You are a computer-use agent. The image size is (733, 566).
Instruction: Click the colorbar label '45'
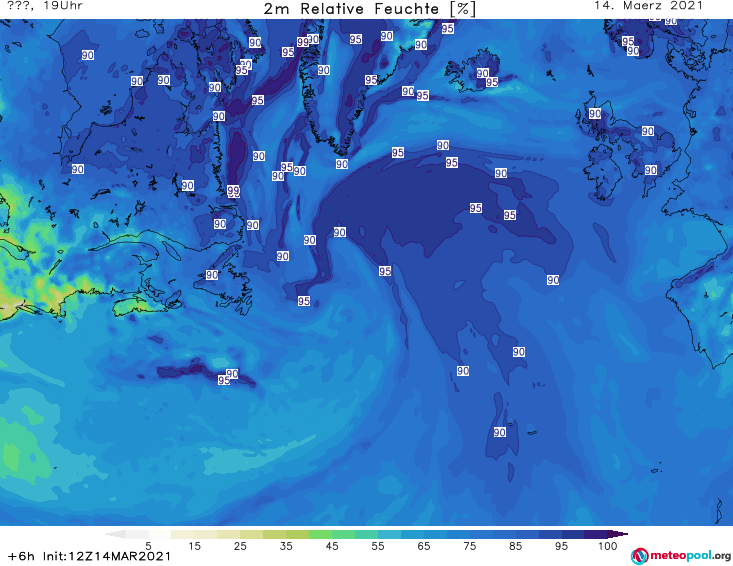point(332,546)
